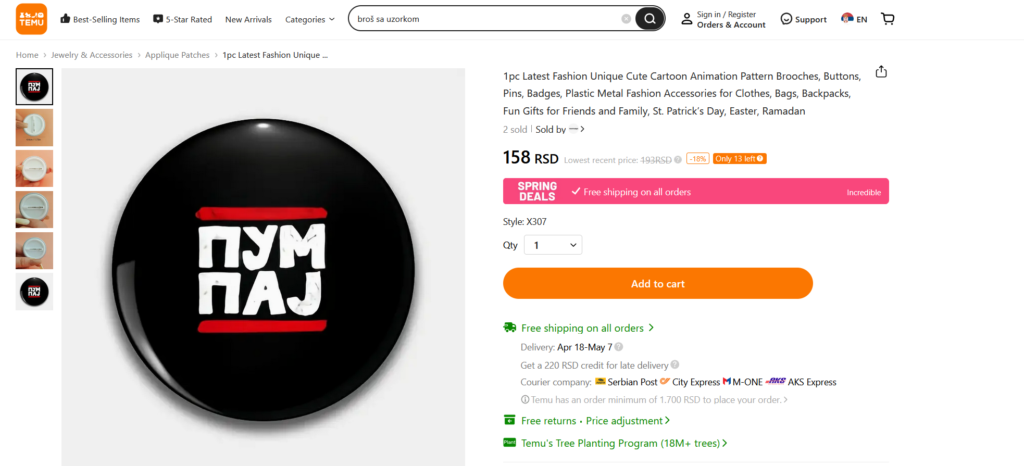1024x466 pixels.
Task: Expand the Categories menu
Action: point(310,19)
